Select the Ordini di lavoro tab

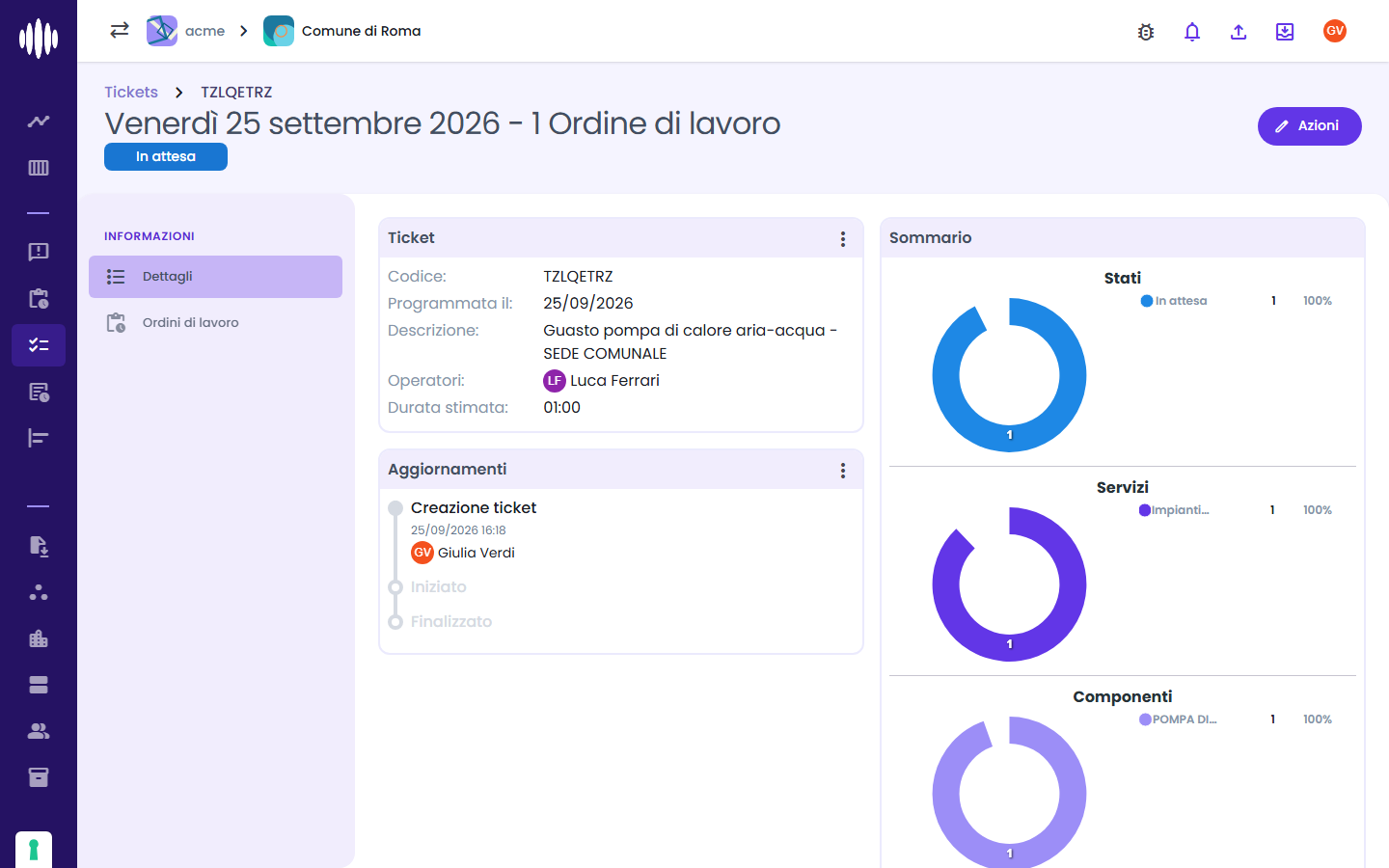(x=215, y=323)
